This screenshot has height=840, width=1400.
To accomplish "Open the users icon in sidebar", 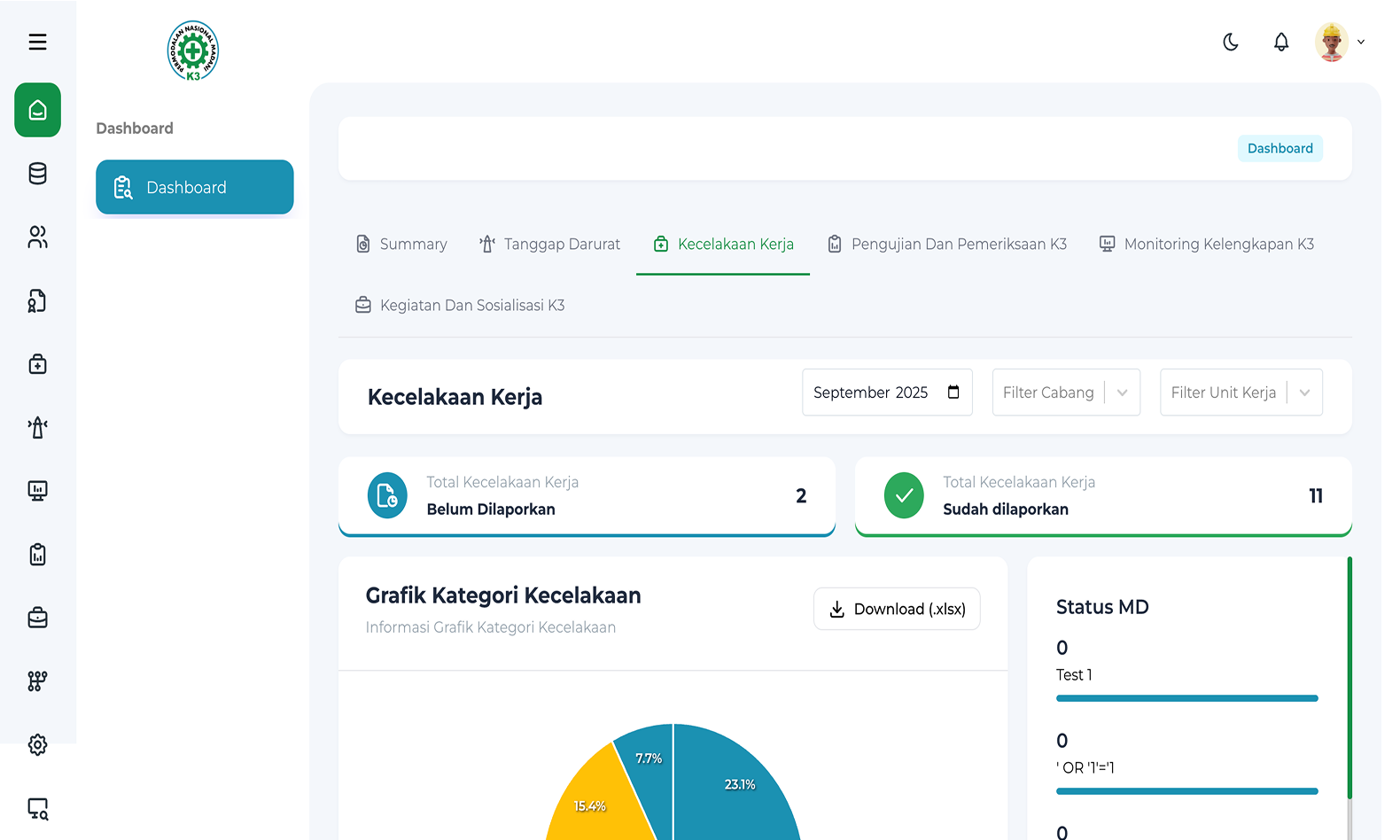I will pyautogui.click(x=37, y=237).
